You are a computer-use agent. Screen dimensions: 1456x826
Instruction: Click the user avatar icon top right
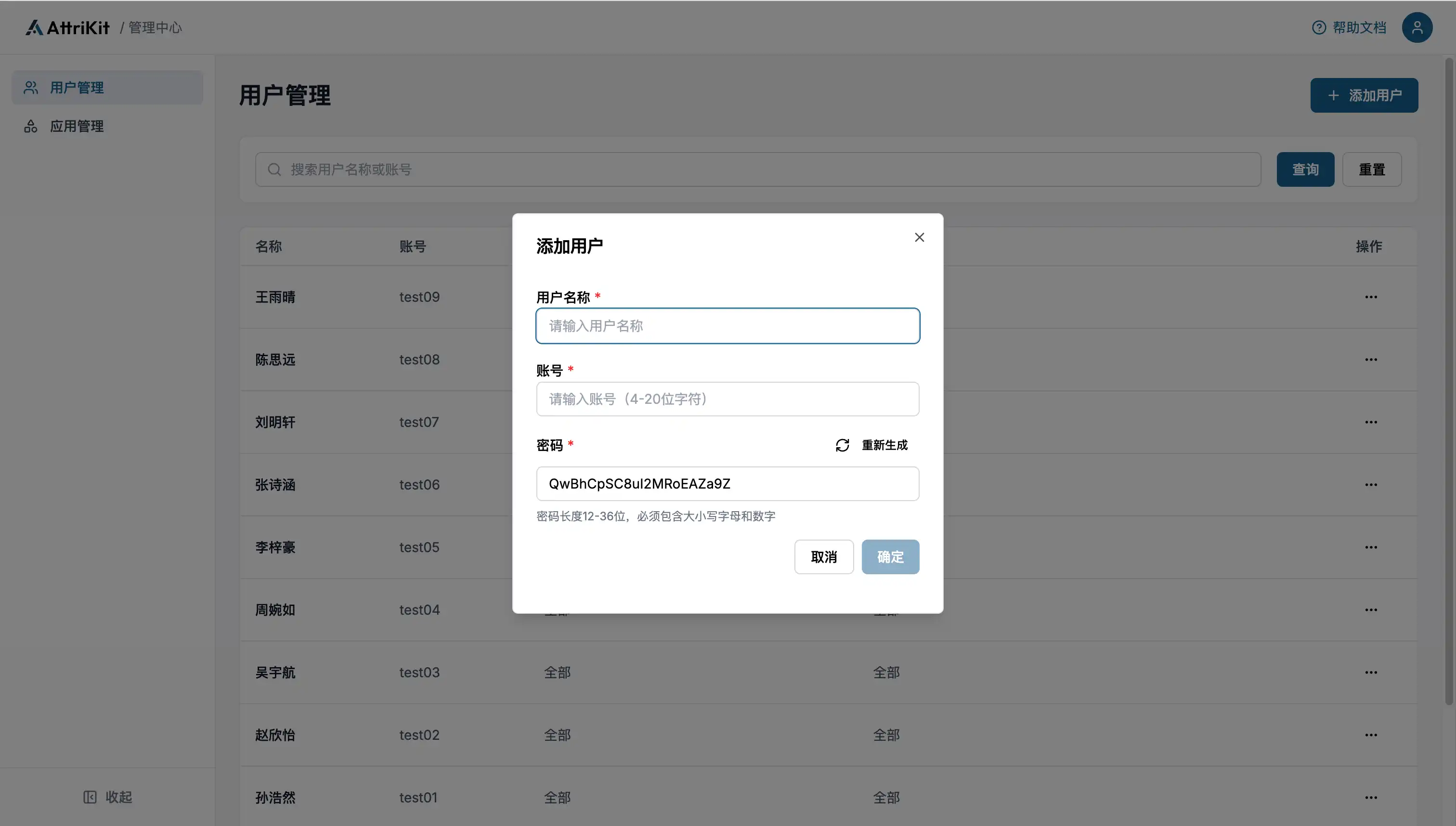(x=1417, y=27)
